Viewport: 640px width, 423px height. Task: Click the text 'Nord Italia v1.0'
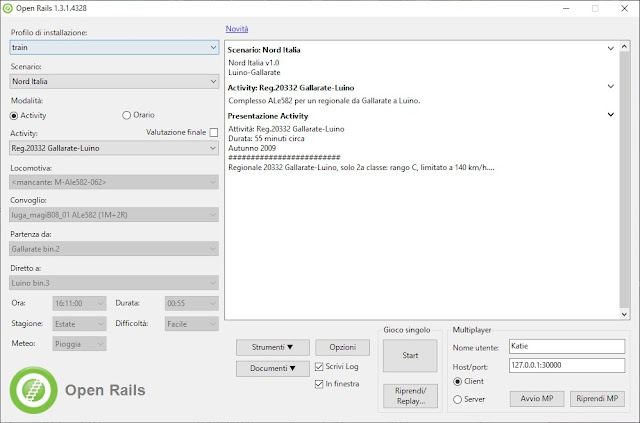254,62
